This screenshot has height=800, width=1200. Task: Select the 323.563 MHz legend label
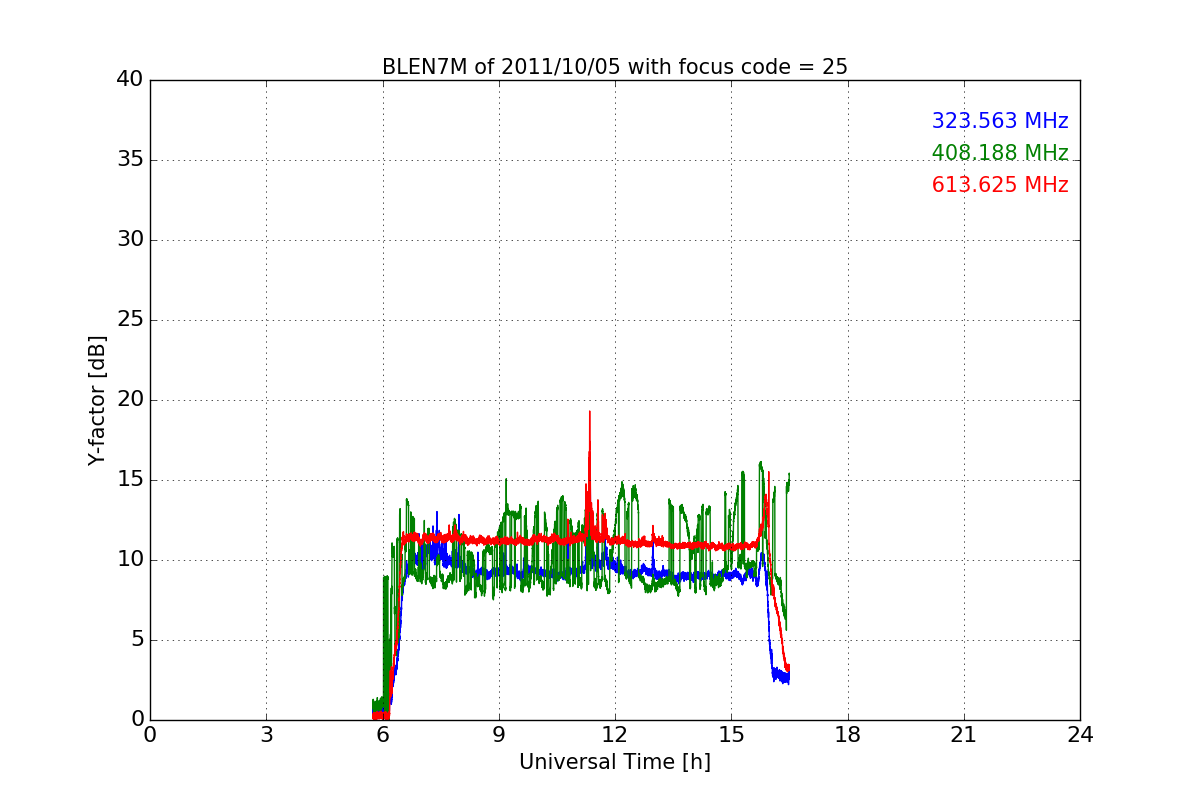click(1000, 121)
